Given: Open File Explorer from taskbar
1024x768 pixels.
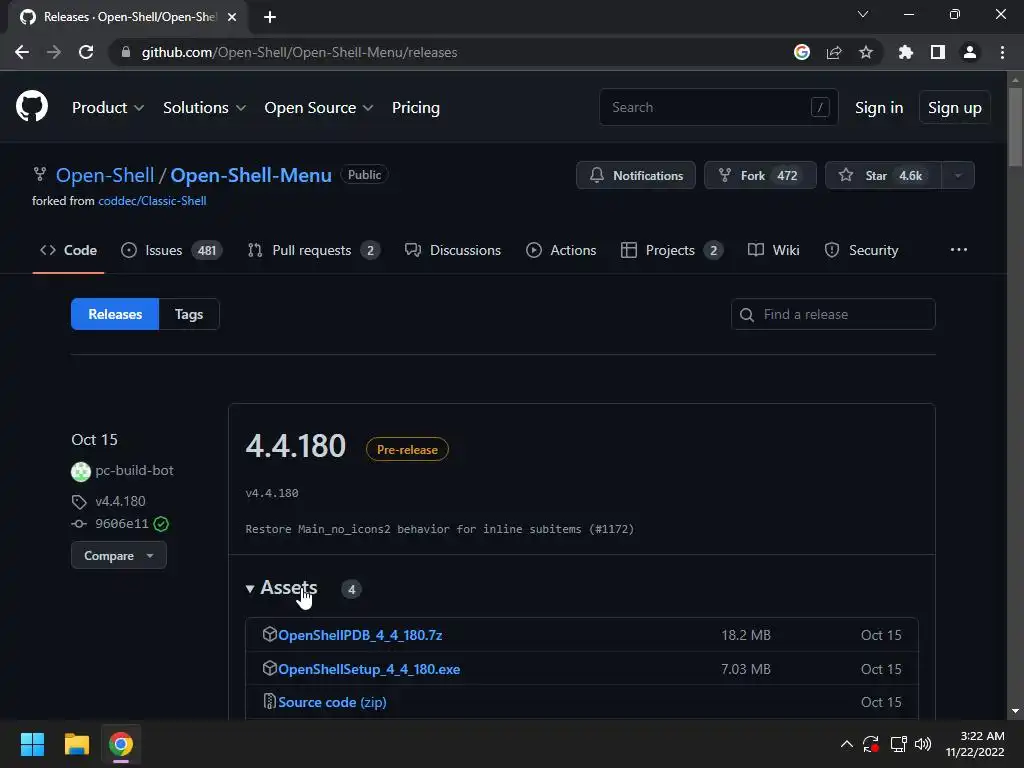Looking at the screenshot, I should tap(76, 744).
